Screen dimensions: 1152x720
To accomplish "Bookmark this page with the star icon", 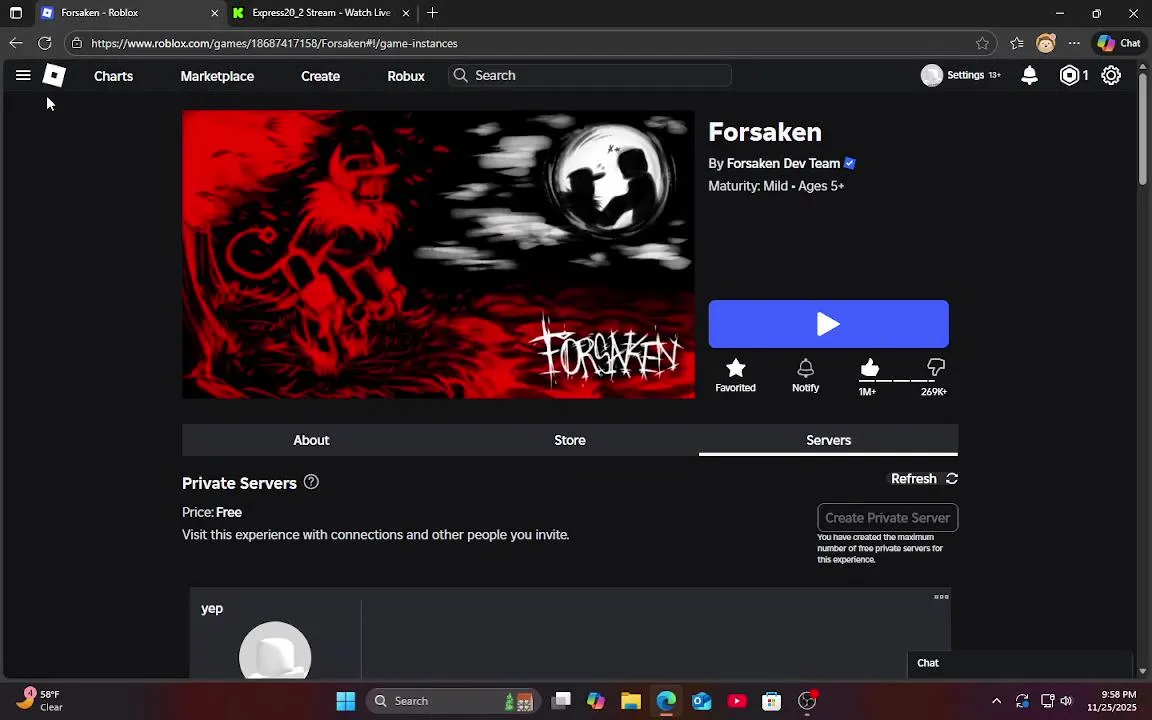I will click(982, 43).
